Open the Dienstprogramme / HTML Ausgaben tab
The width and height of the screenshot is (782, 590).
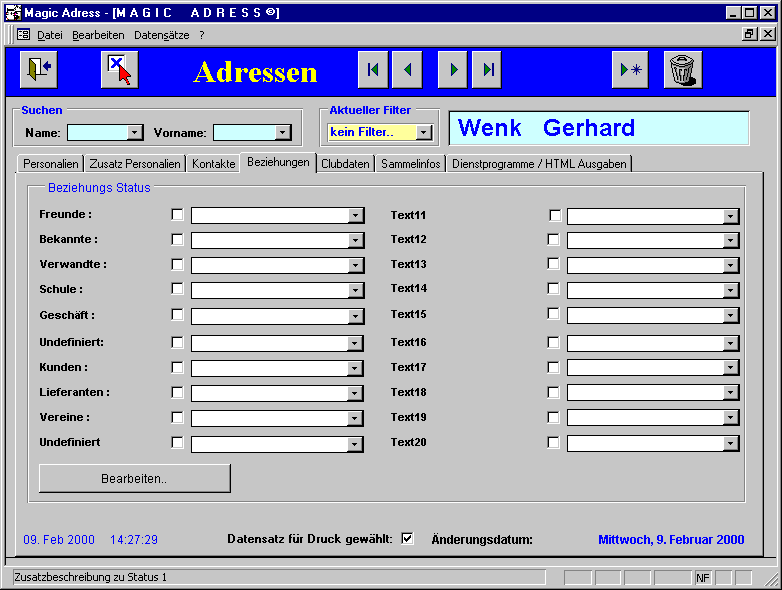pyautogui.click(x=539, y=164)
